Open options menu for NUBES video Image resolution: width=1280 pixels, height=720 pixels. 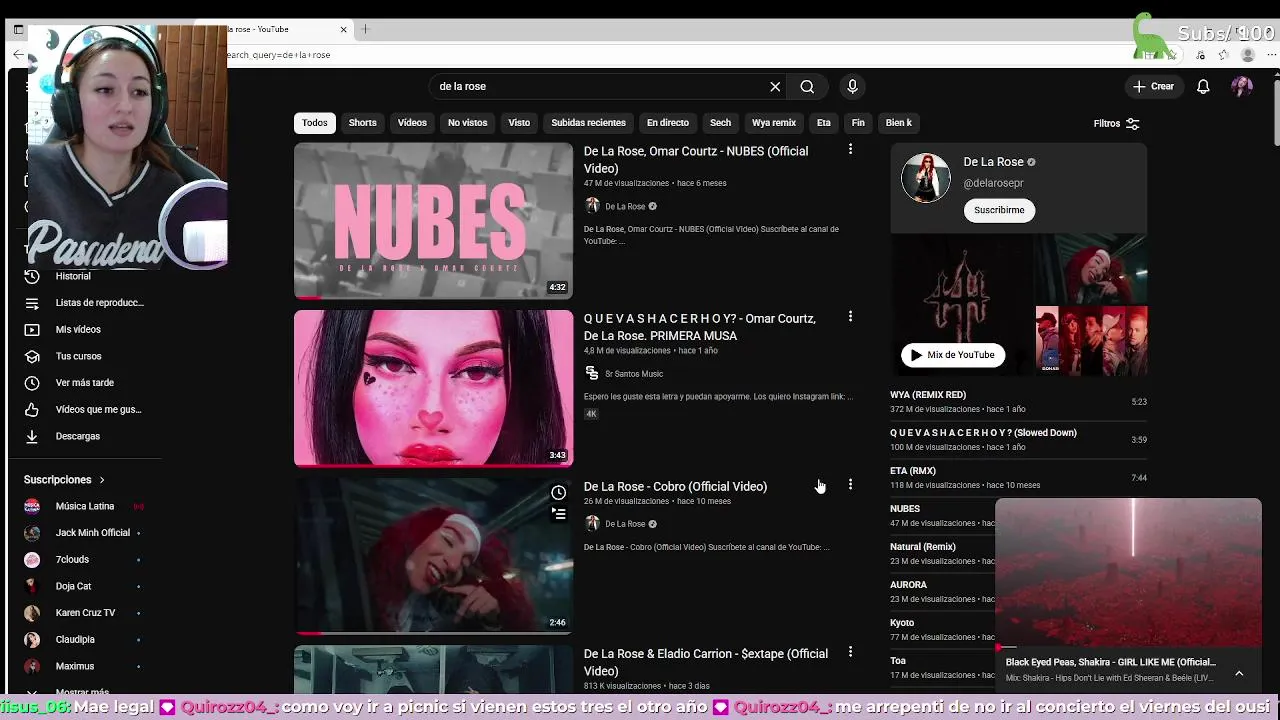[850, 150]
